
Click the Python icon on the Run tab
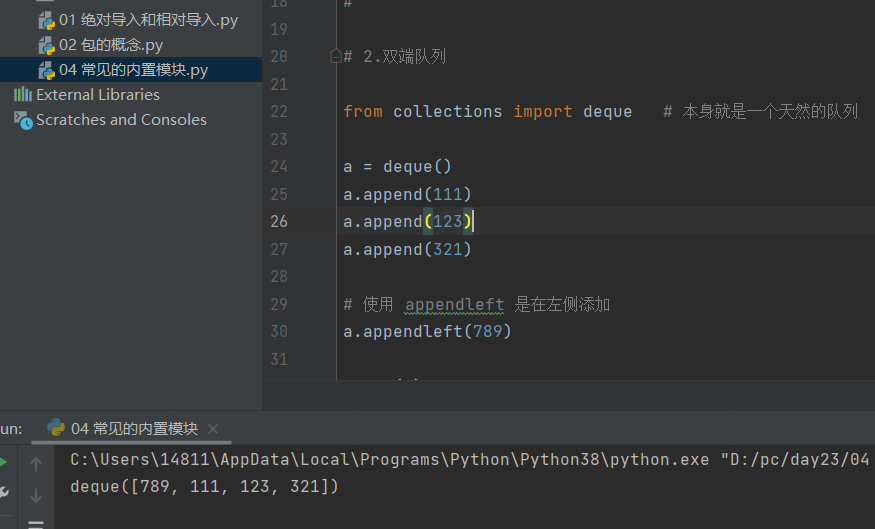click(x=56, y=428)
